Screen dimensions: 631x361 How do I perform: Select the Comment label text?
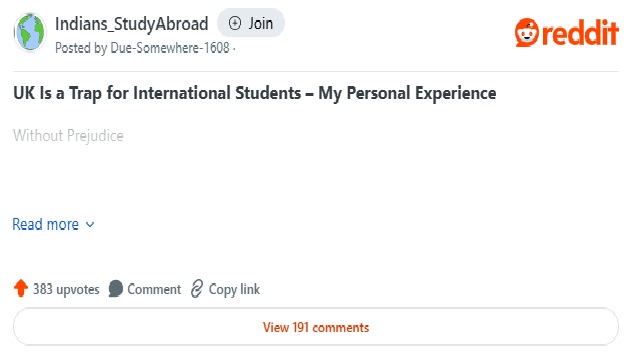154,289
